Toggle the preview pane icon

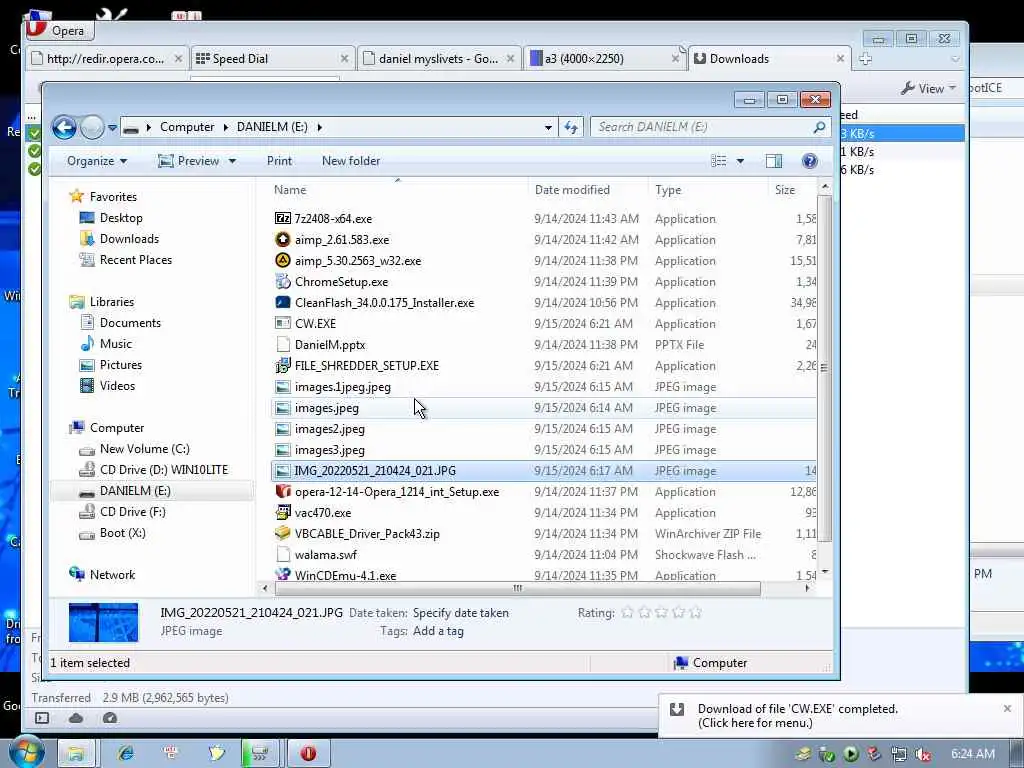tap(774, 161)
